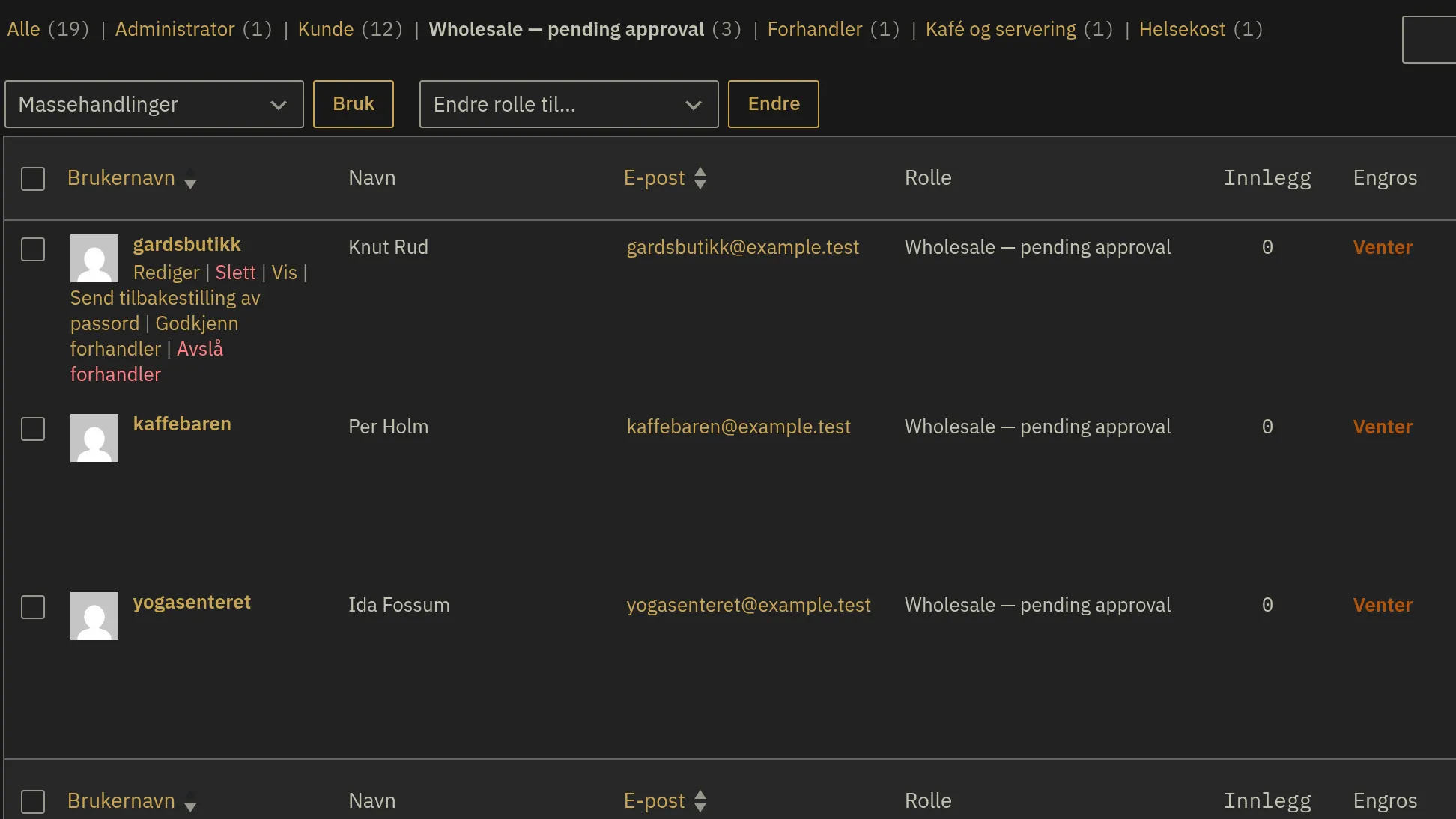Sort by top E-post column arrows
The width and height of the screenshot is (1456, 819).
click(x=700, y=178)
